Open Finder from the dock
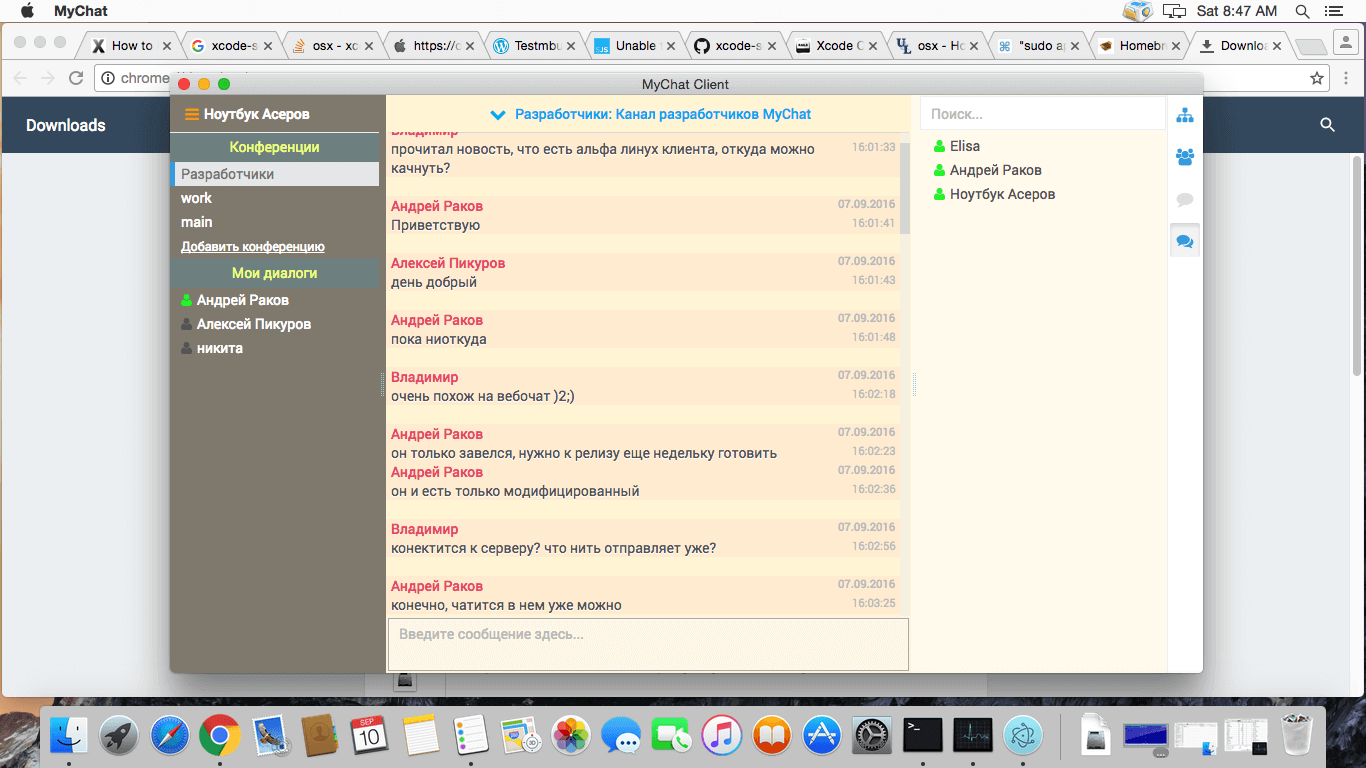Image resolution: width=1366 pixels, height=768 pixels. pos(69,736)
